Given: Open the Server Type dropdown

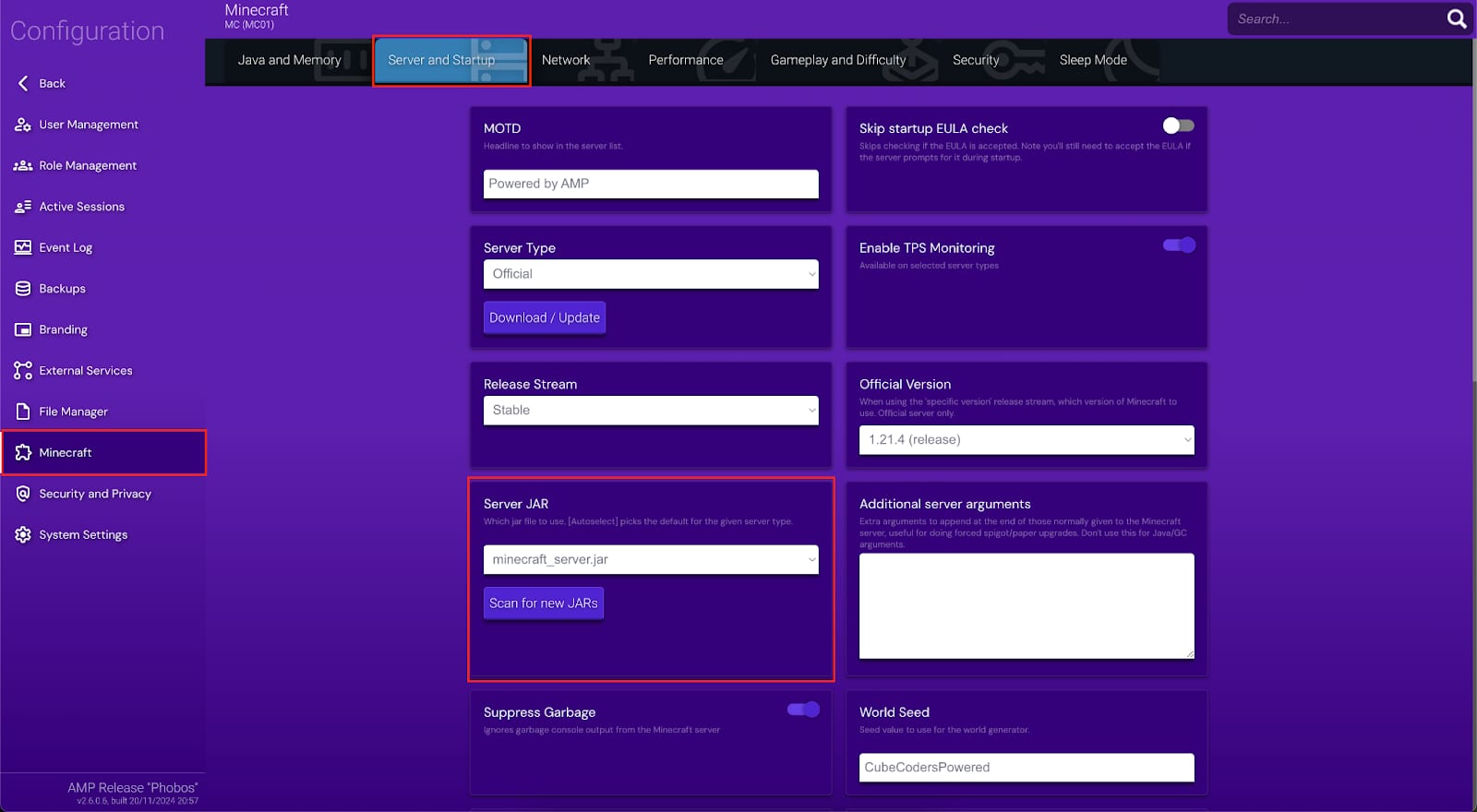Looking at the screenshot, I should [651, 274].
